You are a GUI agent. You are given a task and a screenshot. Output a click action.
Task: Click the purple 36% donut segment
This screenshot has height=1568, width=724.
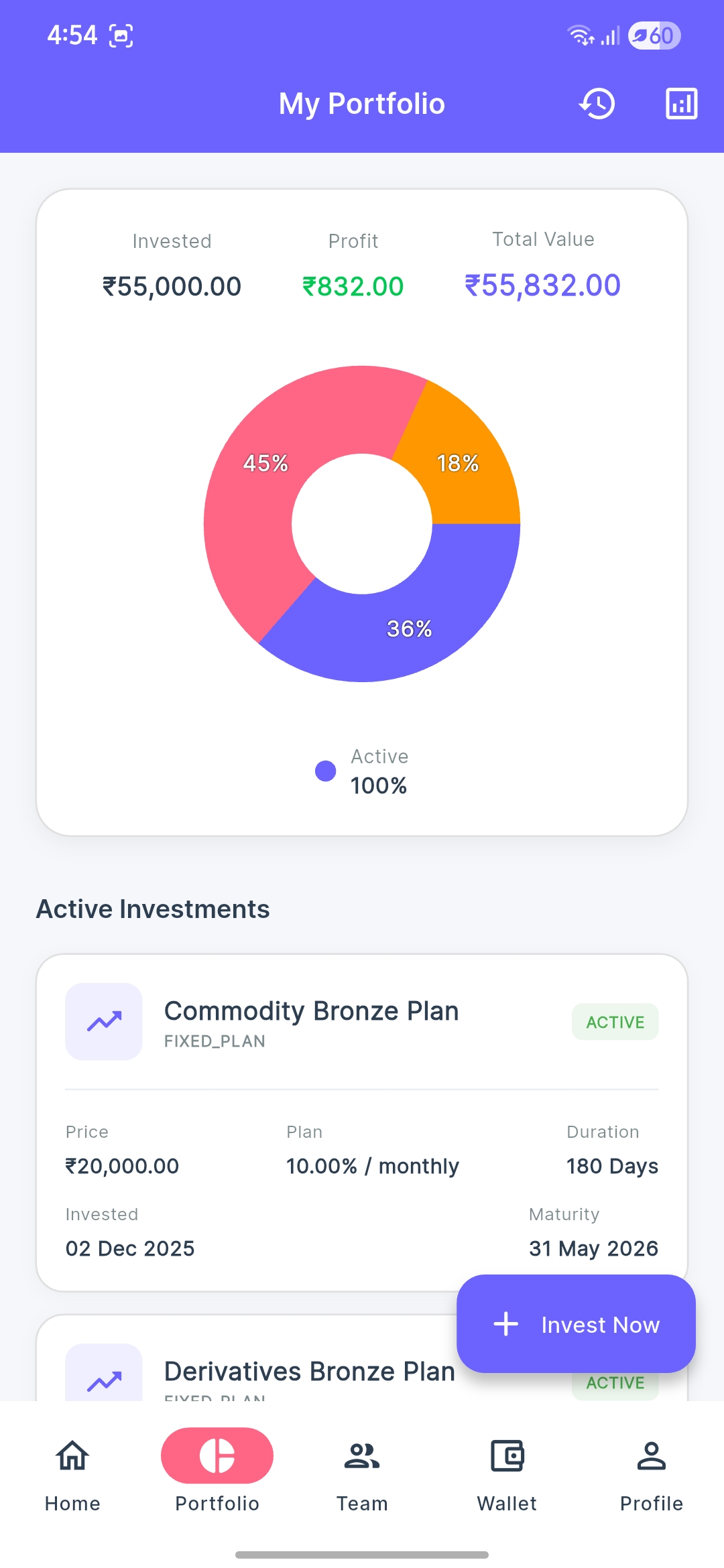pyautogui.click(x=409, y=630)
